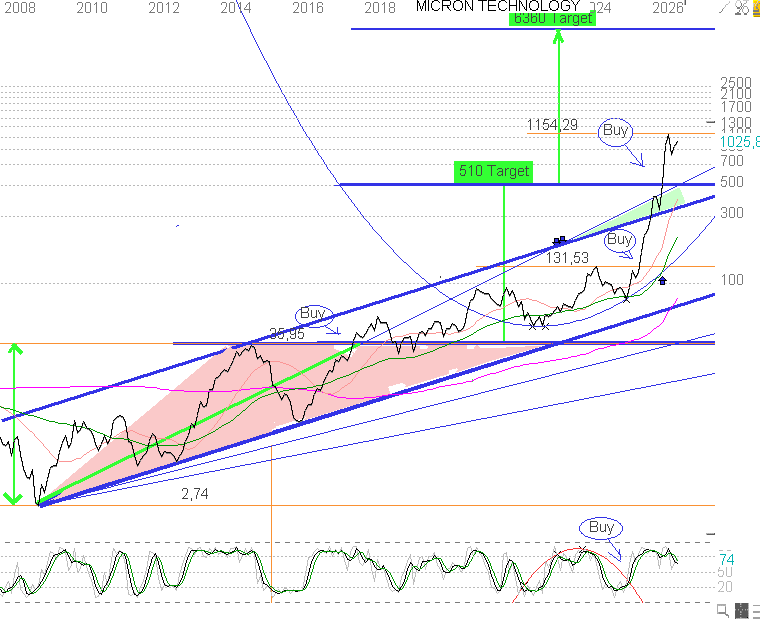Click the 2008 label on time axis
Image resolution: width=760 pixels, height=621 pixels.
pos(19,8)
